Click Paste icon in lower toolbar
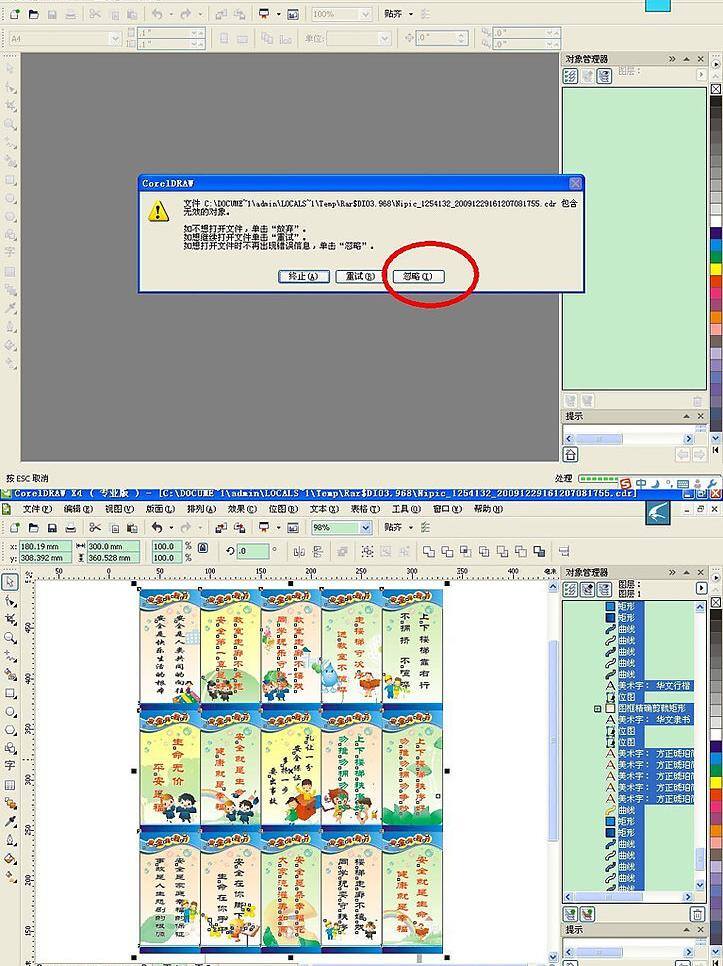 (132, 527)
